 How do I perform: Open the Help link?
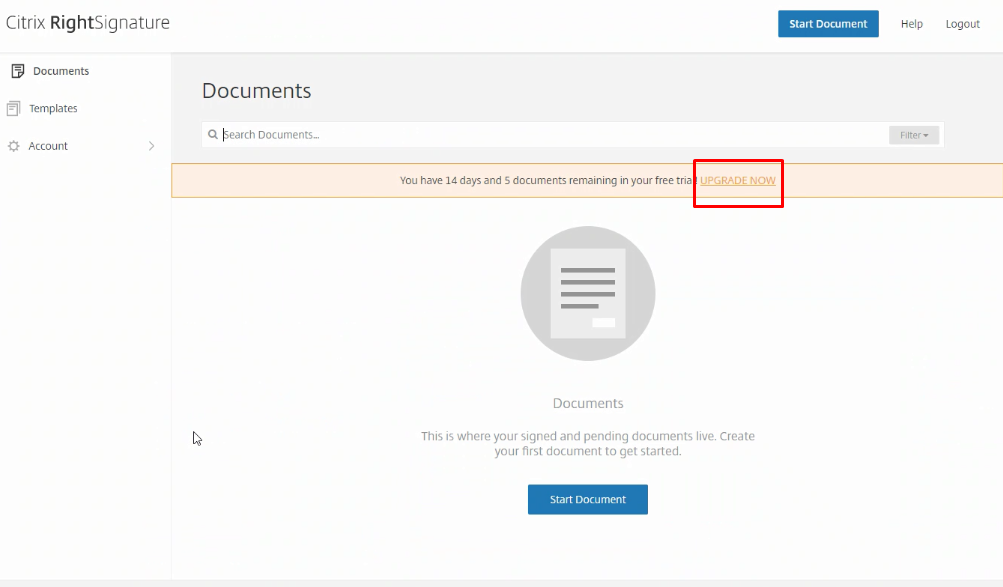pos(912,24)
